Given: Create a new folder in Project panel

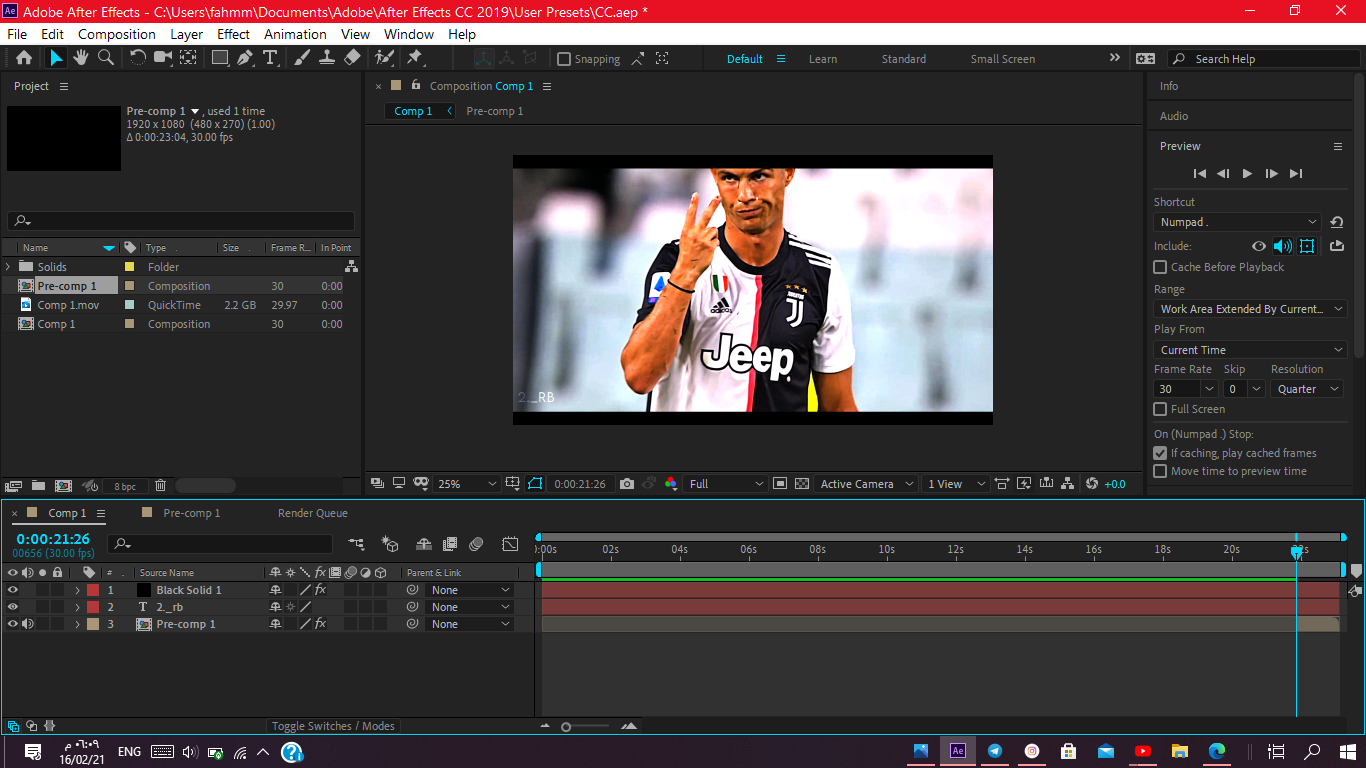Looking at the screenshot, I should [x=38, y=486].
